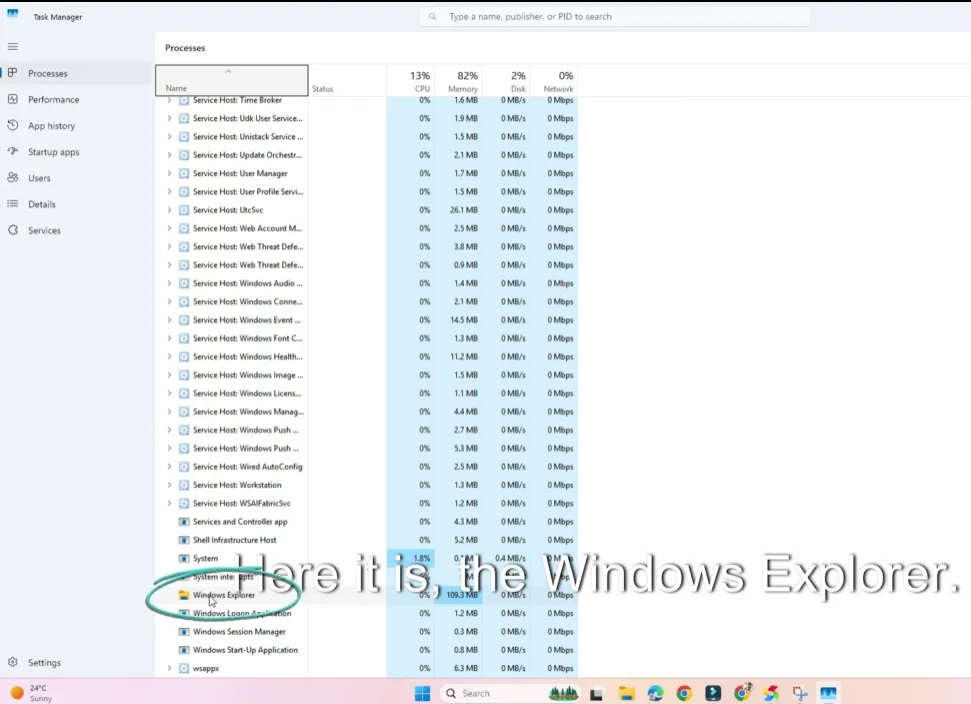
Task: Open the Windows Start menu
Action: (422, 693)
